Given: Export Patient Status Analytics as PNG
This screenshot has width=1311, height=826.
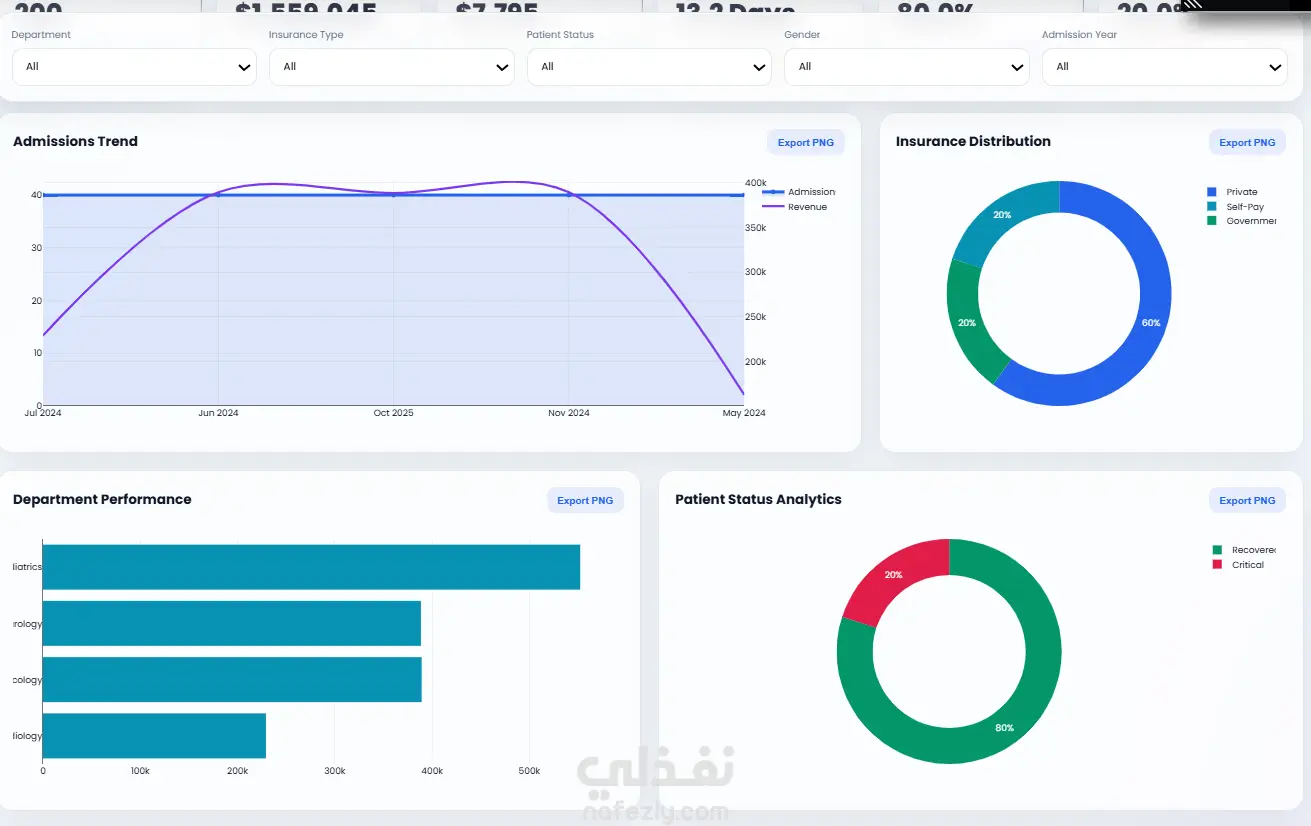Looking at the screenshot, I should point(1247,501).
